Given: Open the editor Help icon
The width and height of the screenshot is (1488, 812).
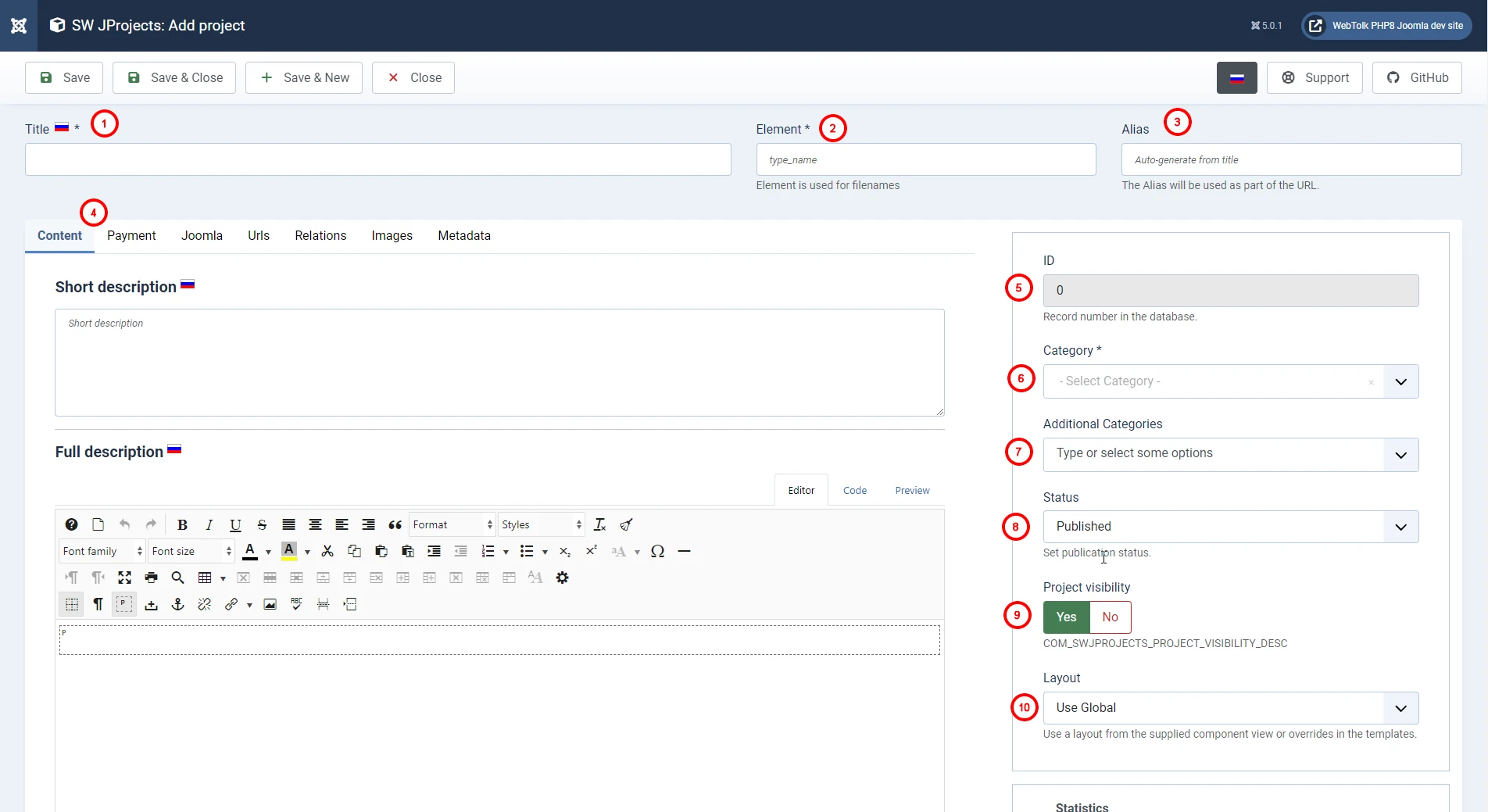Looking at the screenshot, I should (x=71, y=524).
